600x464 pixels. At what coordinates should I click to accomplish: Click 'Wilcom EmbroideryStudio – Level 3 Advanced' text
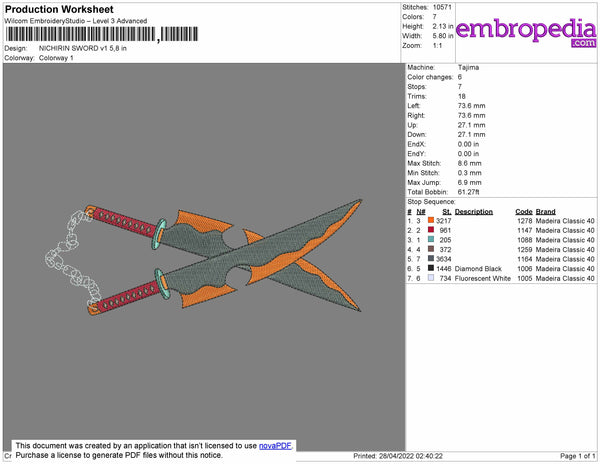[75, 21]
